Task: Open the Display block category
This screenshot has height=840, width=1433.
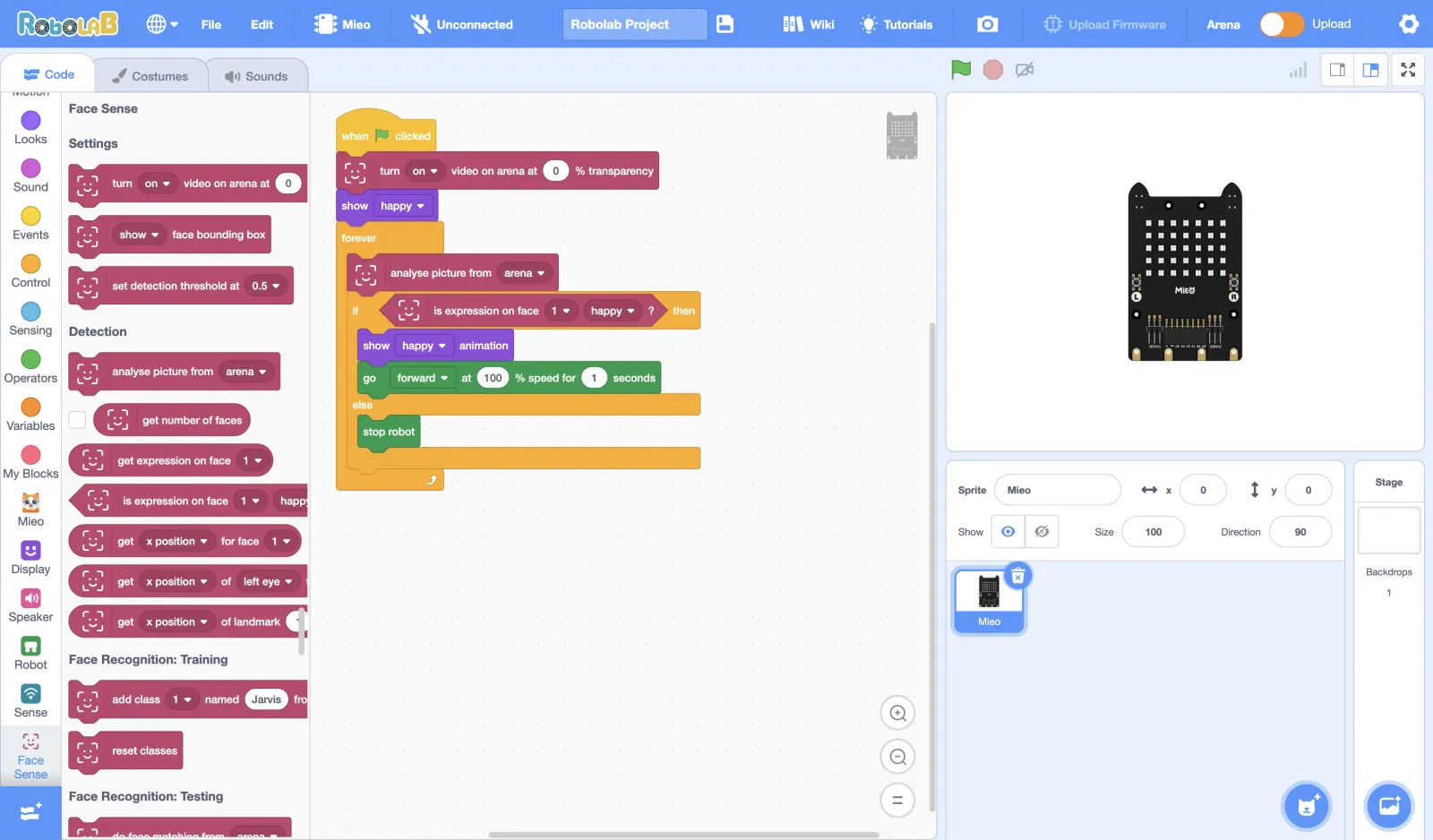Action: coord(30,557)
